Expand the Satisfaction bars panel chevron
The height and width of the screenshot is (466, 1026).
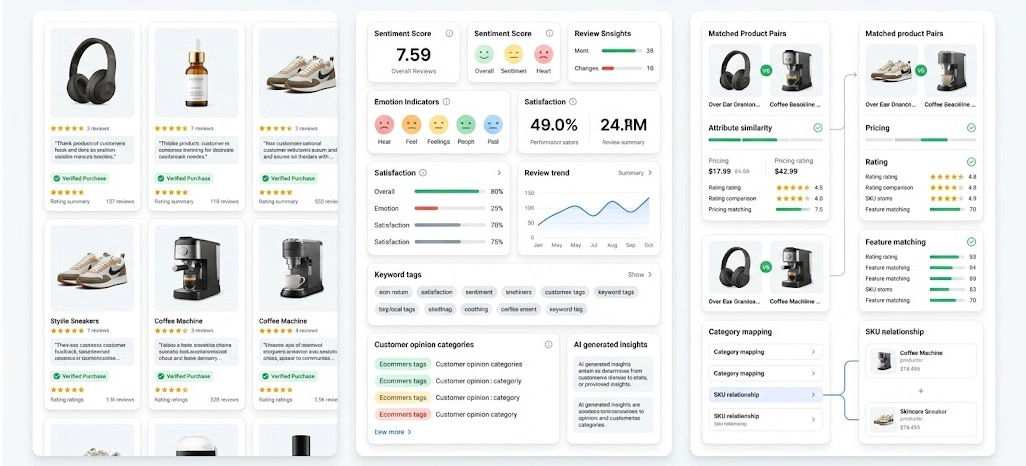pyautogui.click(x=499, y=173)
